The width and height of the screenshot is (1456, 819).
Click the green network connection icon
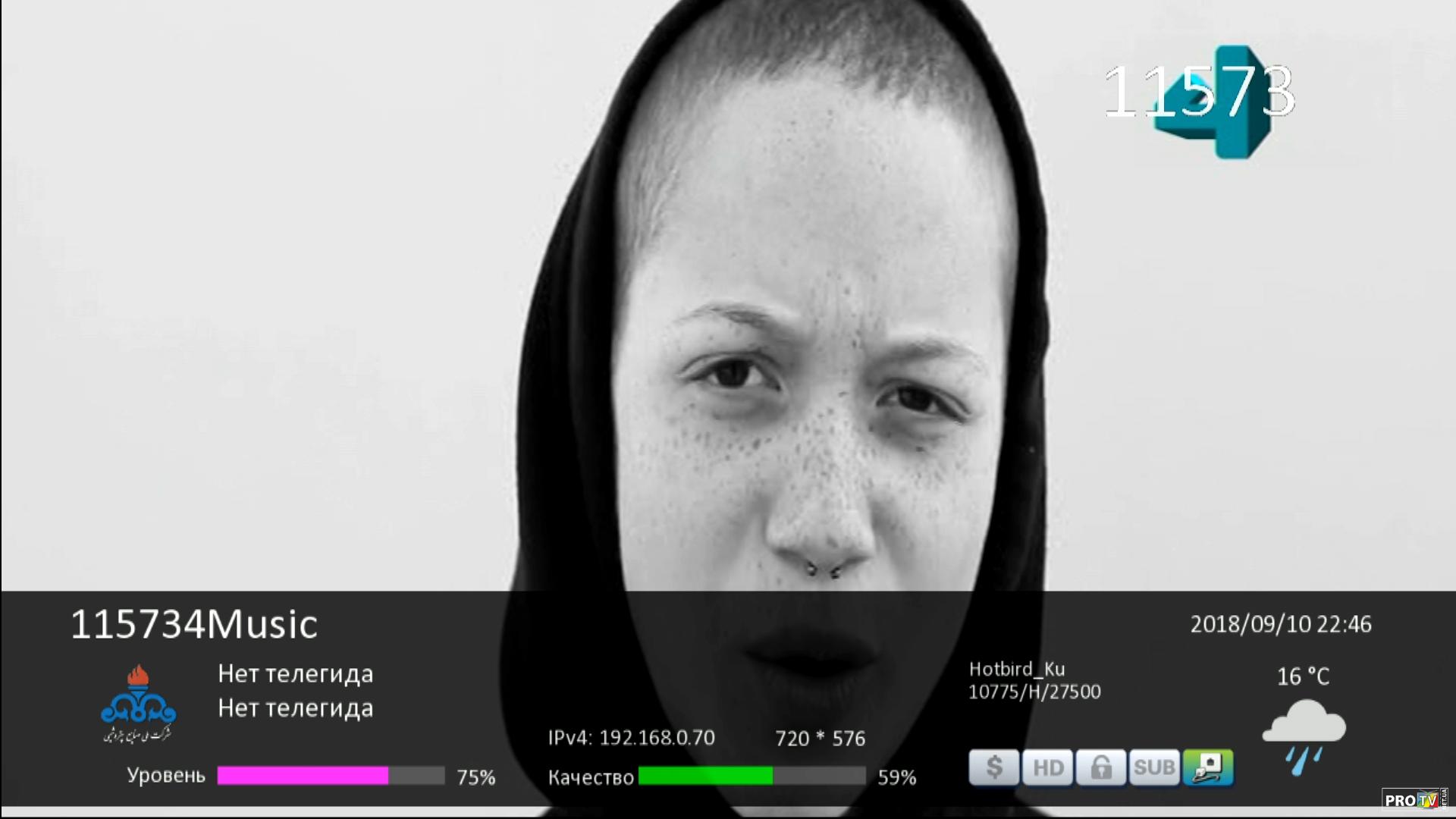click(x=1207, y=768)
